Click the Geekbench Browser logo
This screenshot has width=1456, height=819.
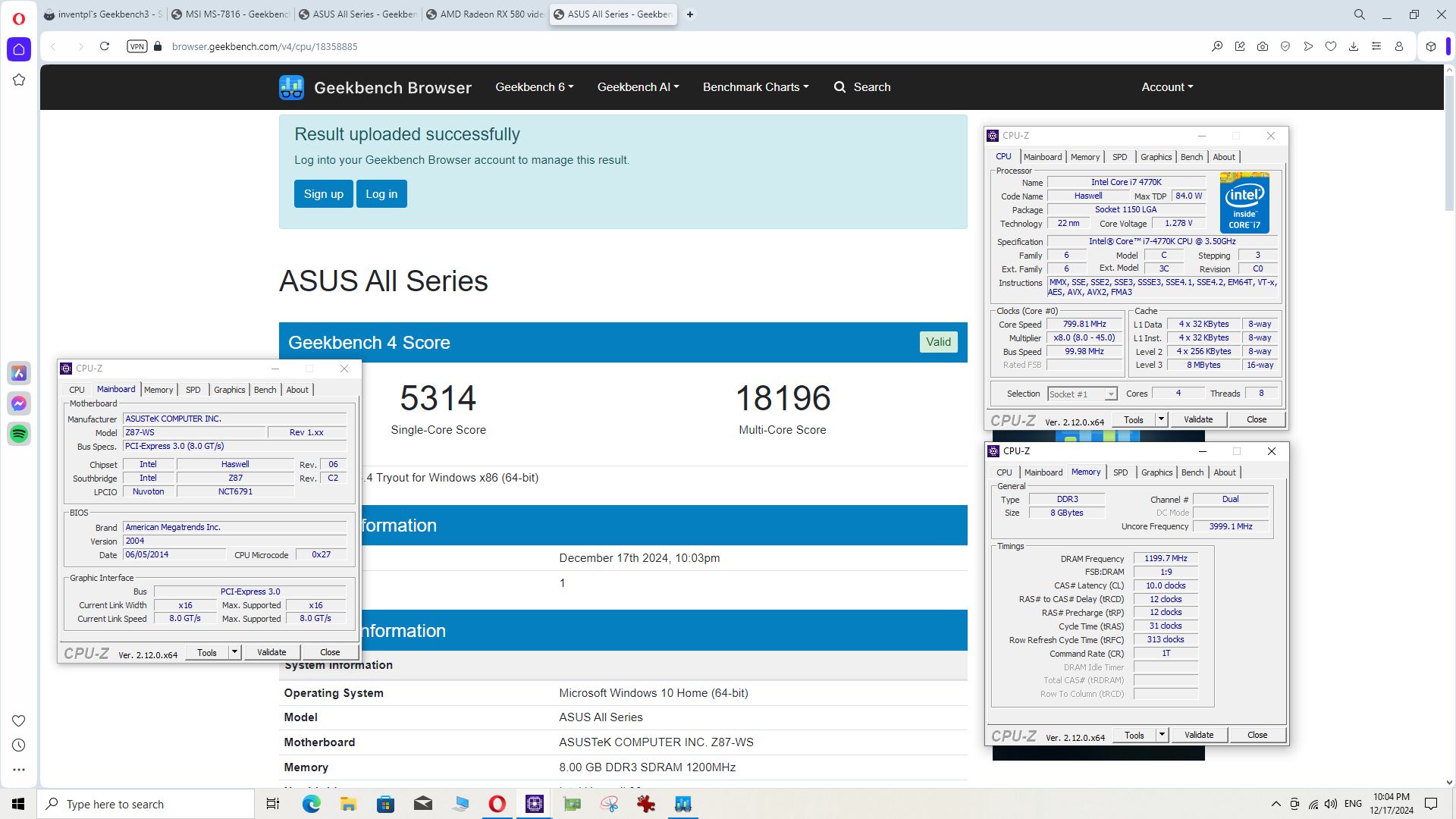375,87
